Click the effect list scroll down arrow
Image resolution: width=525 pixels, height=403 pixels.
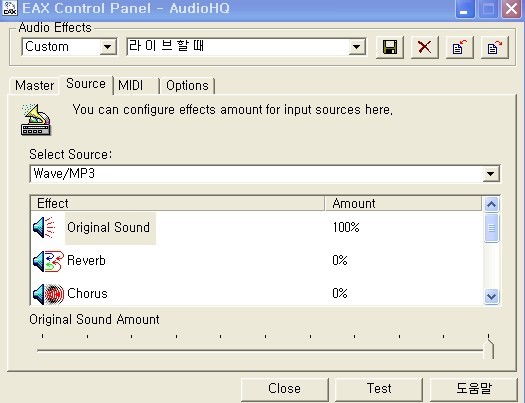(x=491, y=296)
